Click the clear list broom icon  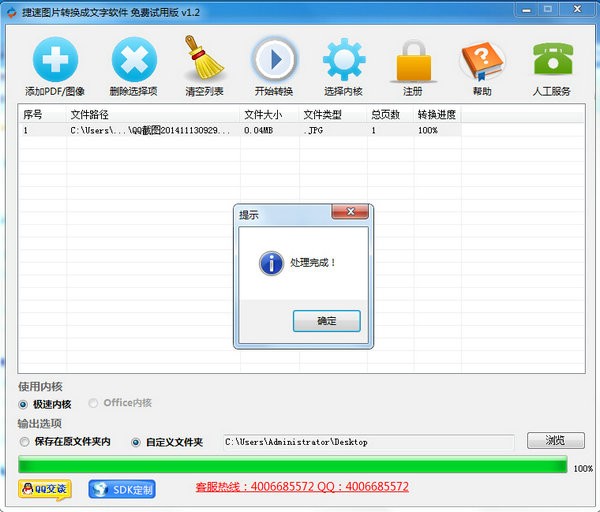coord(204,57)
